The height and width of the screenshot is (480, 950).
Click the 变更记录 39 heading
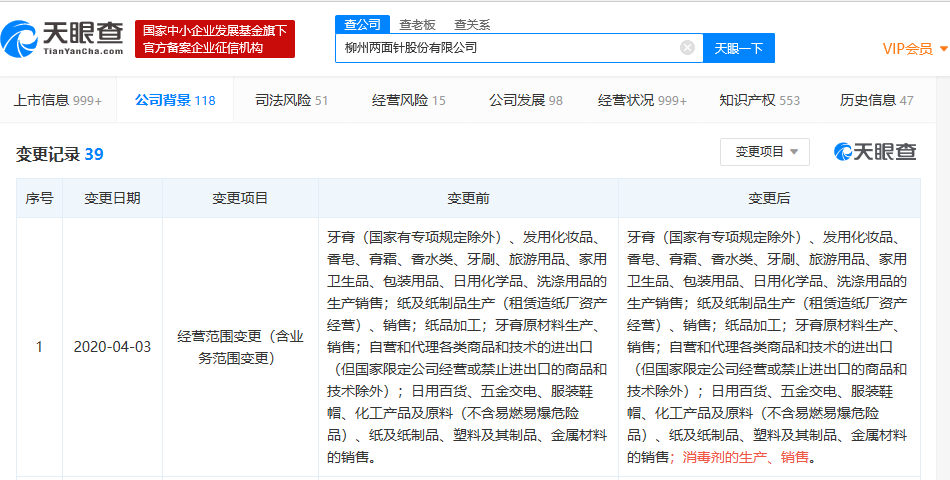(59, 155)
